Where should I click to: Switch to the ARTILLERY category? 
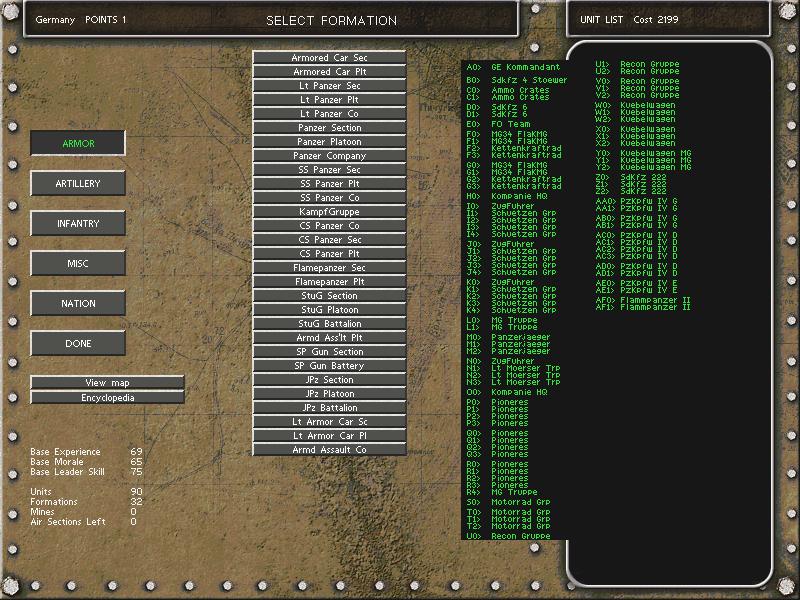[78, 183]
